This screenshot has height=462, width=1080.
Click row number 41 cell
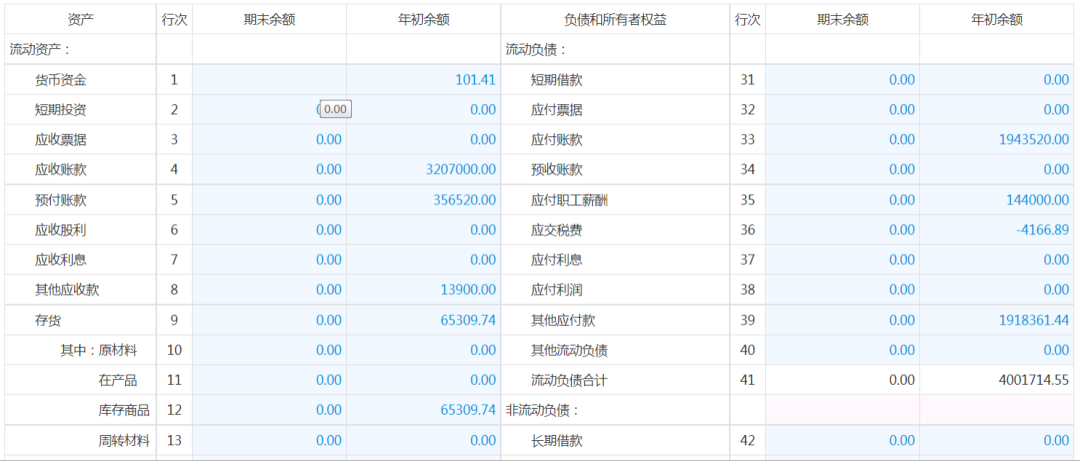click(747, 380)
